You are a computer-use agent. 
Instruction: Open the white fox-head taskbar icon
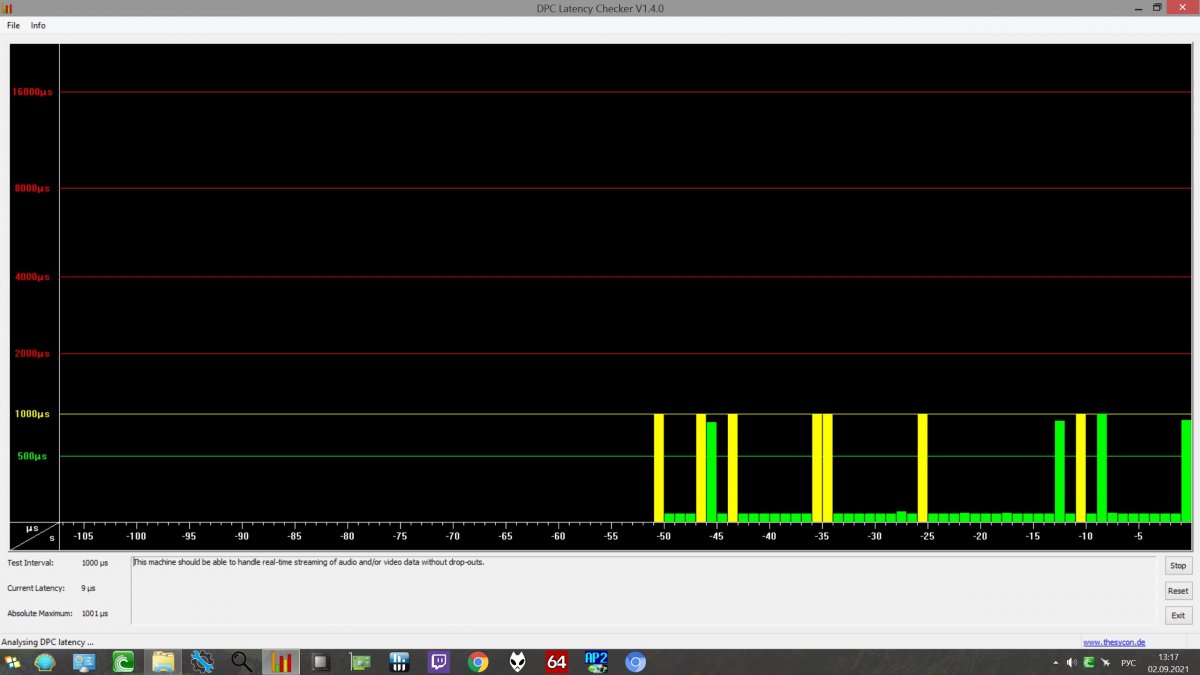point(518,662)
